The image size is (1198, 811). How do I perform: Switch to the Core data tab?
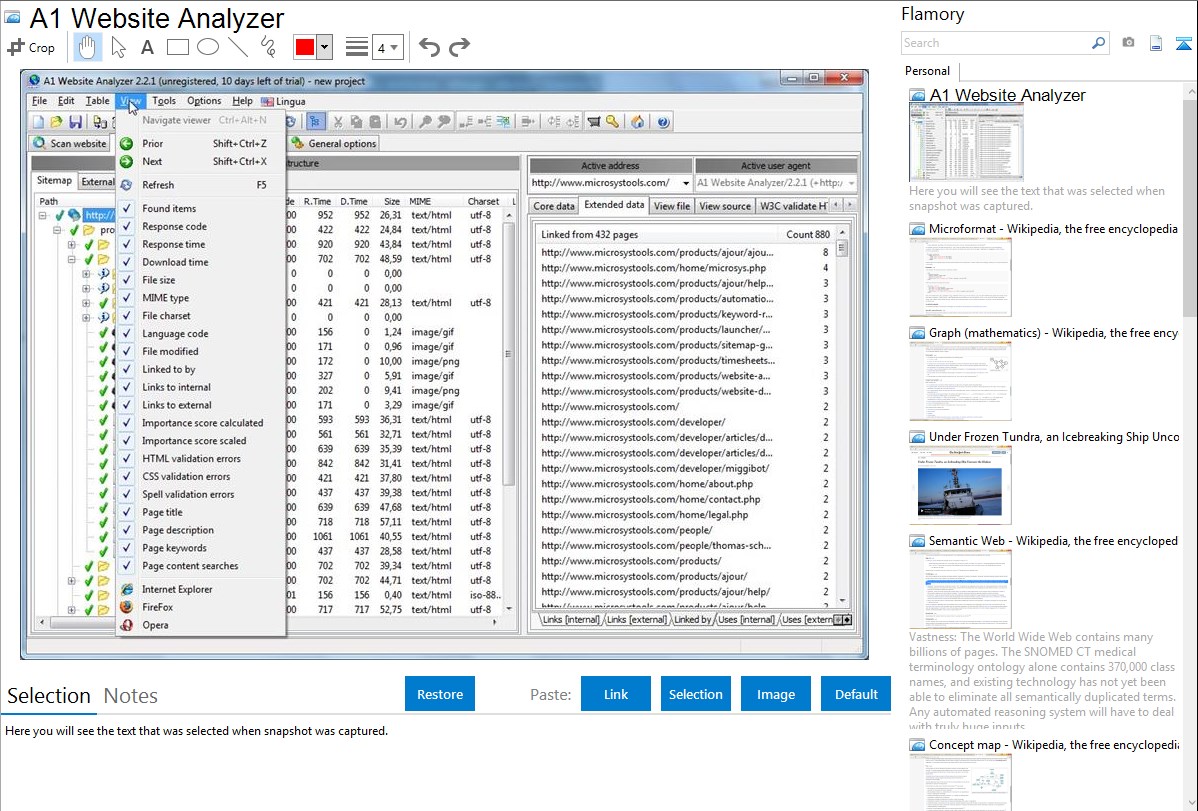tap(554, 206)
